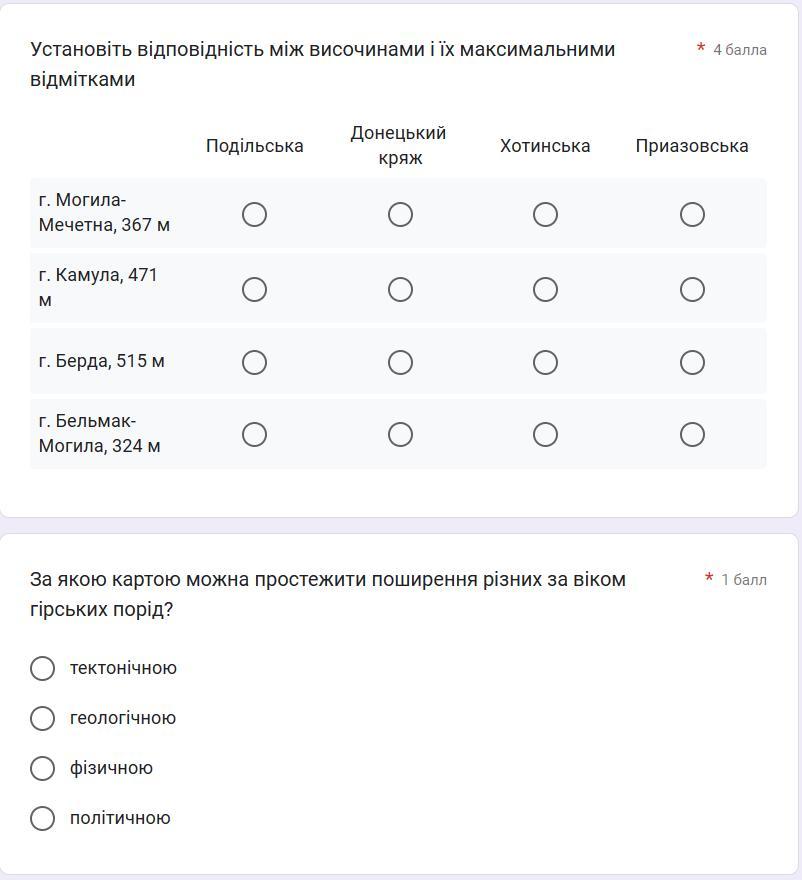Screen dimensions: 802x880
Task: Mark Приазовська for г. Берда, 515 м
Action: point(692,362)
